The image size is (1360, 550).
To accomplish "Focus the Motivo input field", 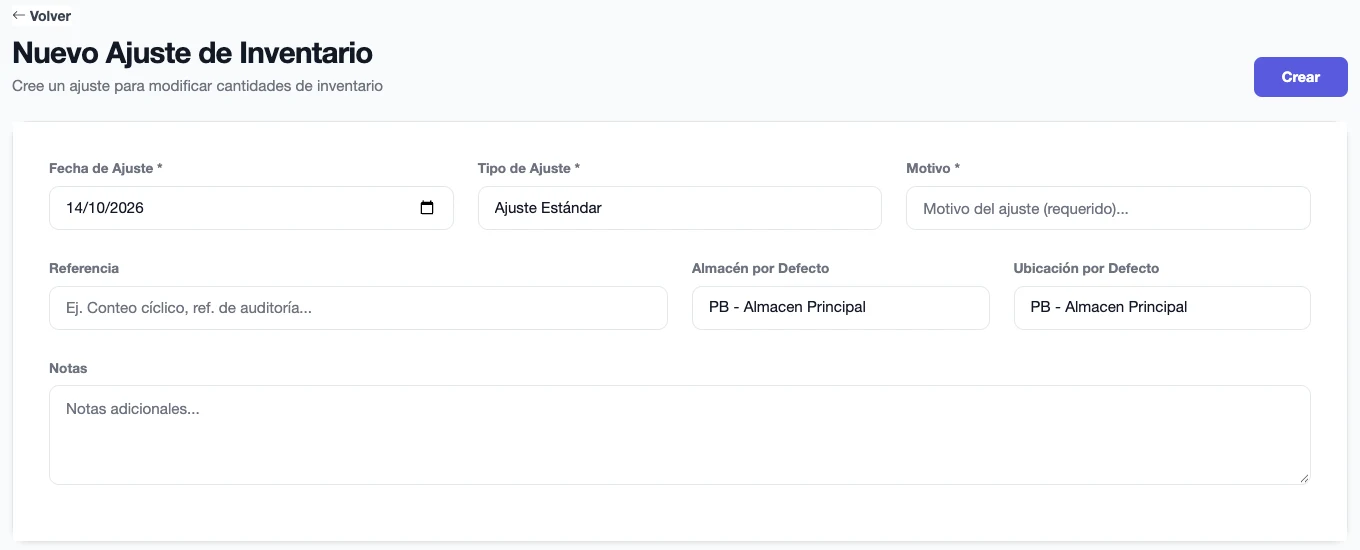I will click(x=1108, y=208).
